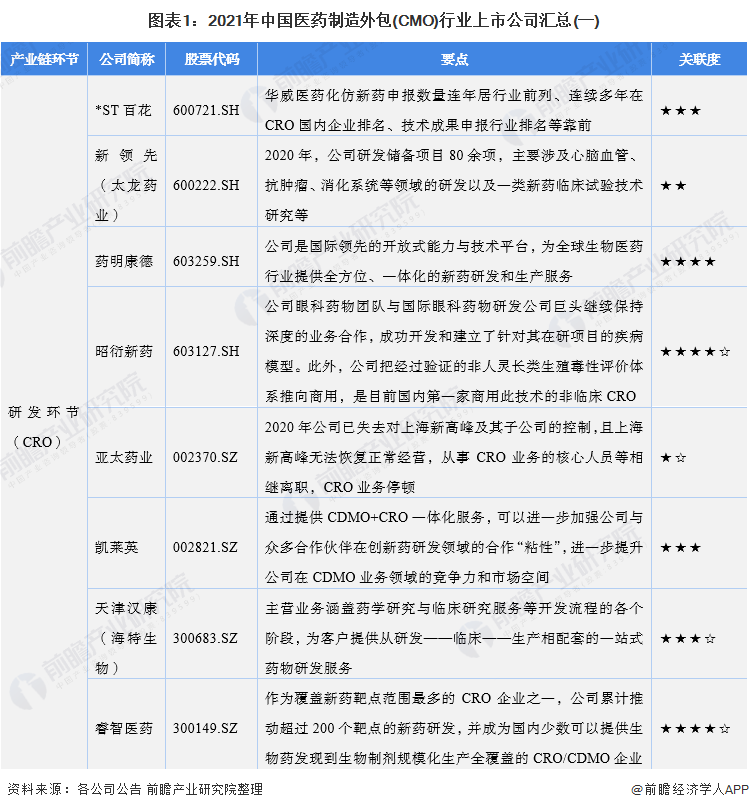This screenshot has height=810, width=749.
Task: Click the 上海新高峰 loss-of-control description
Action: 454,457
